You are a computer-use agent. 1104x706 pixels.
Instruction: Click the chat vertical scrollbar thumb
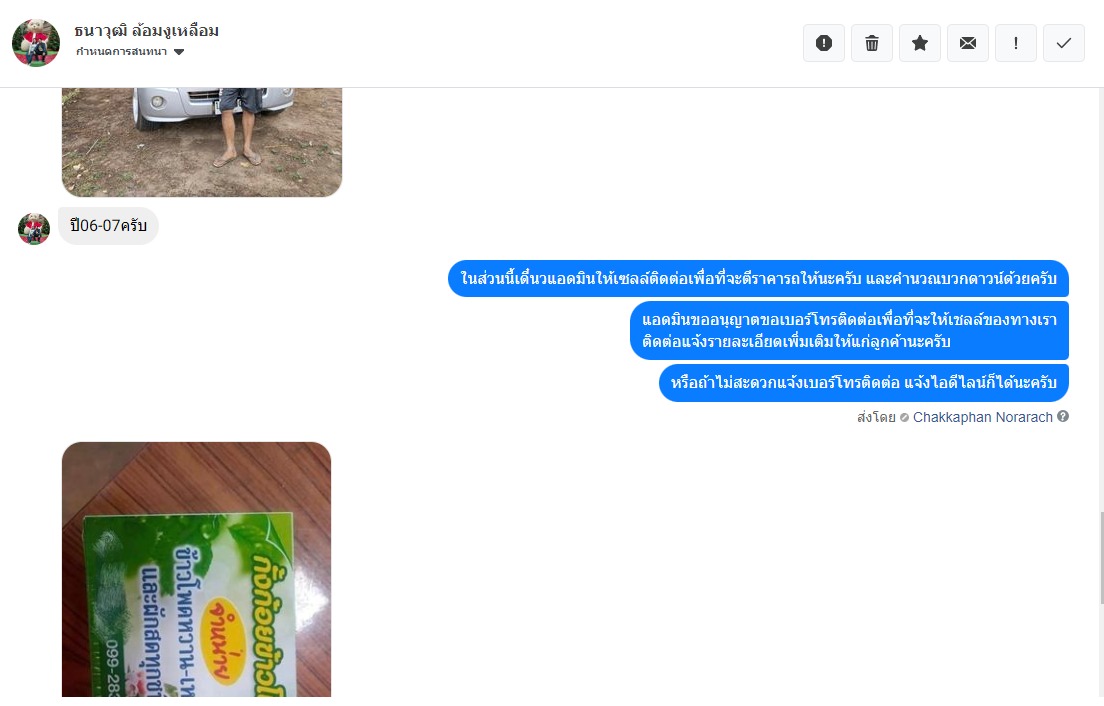(1099, 560)
